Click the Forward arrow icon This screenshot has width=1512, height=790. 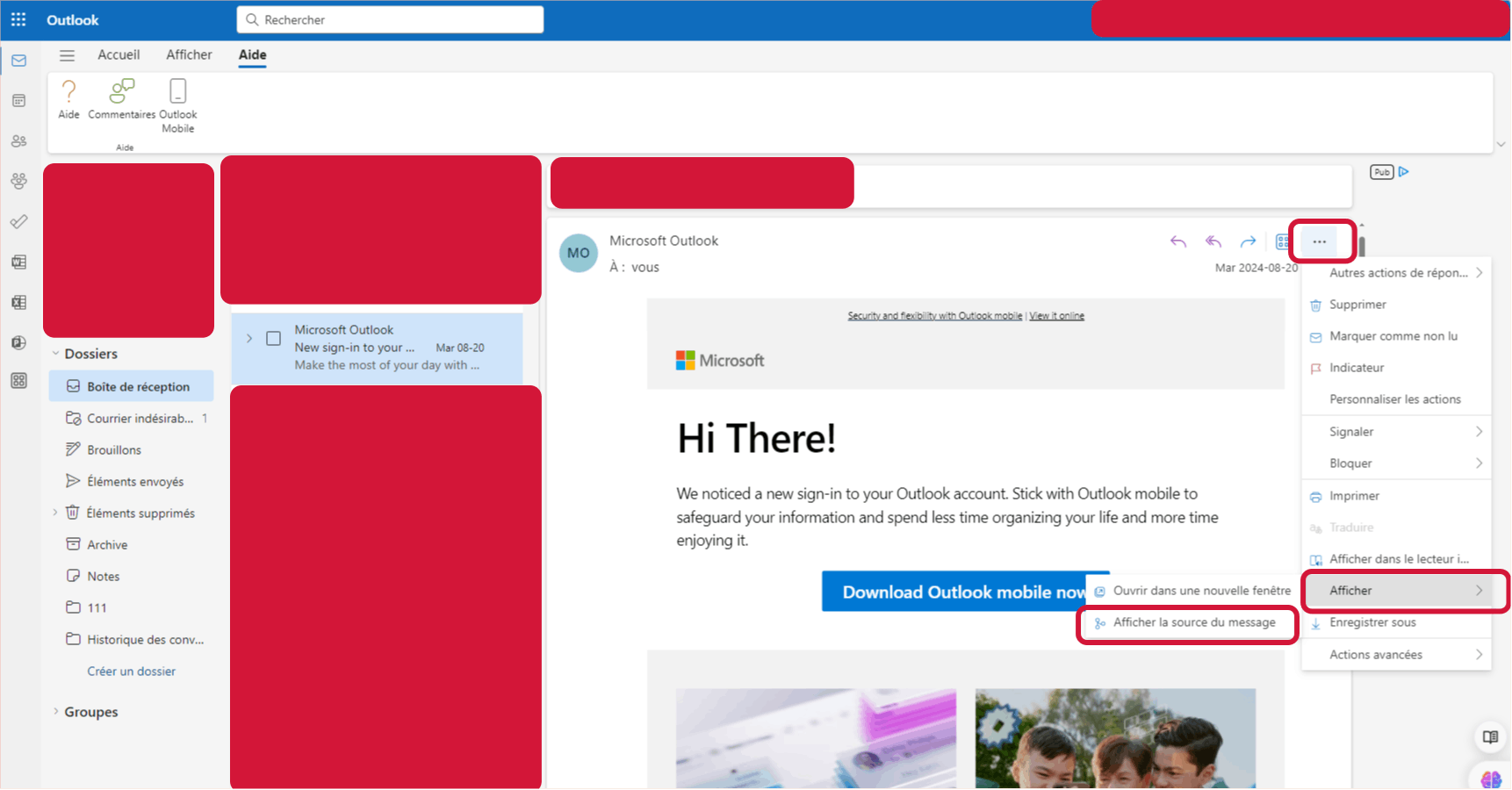coord(1248,241)
